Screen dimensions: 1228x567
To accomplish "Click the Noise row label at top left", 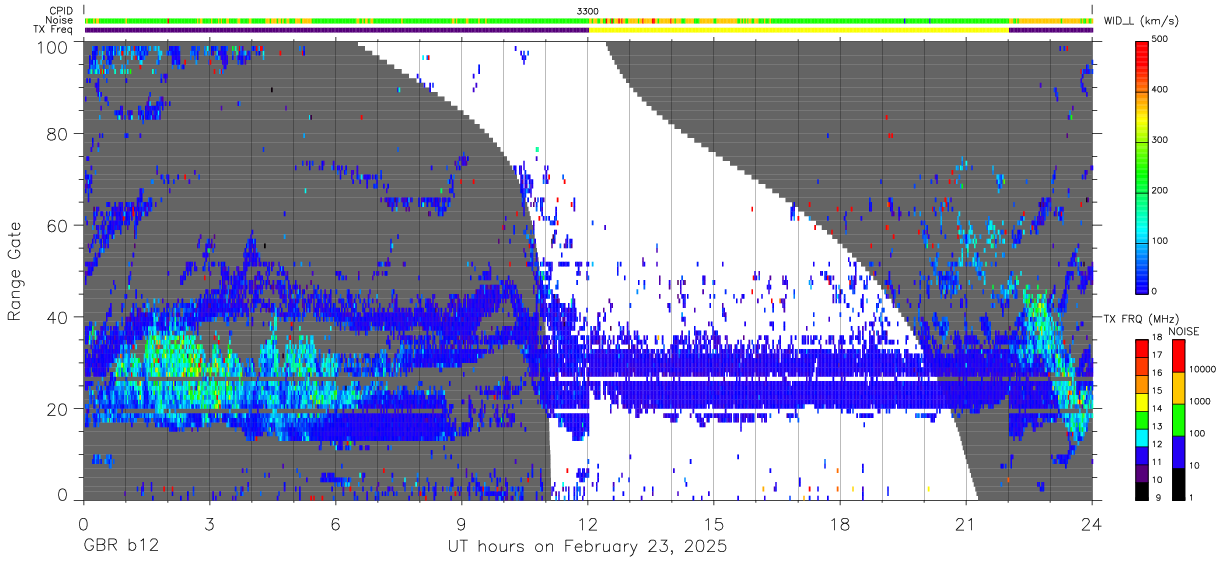I will click(x=61, y=20).
